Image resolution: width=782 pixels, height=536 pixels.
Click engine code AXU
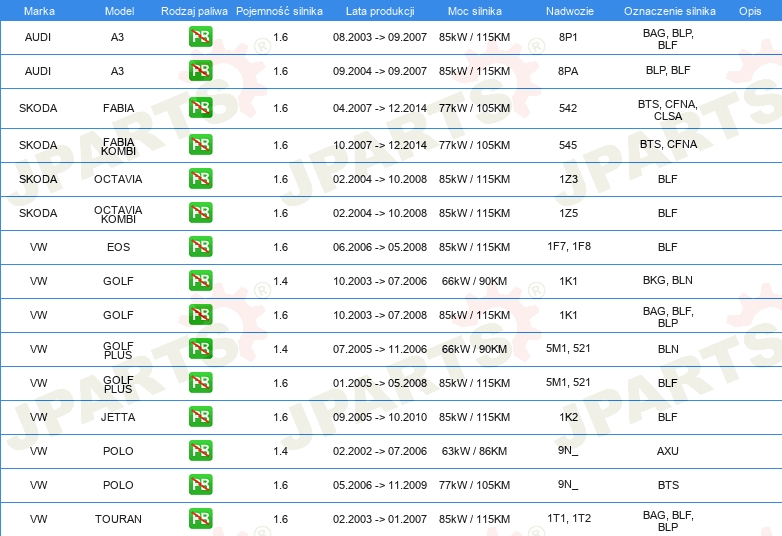668,451
